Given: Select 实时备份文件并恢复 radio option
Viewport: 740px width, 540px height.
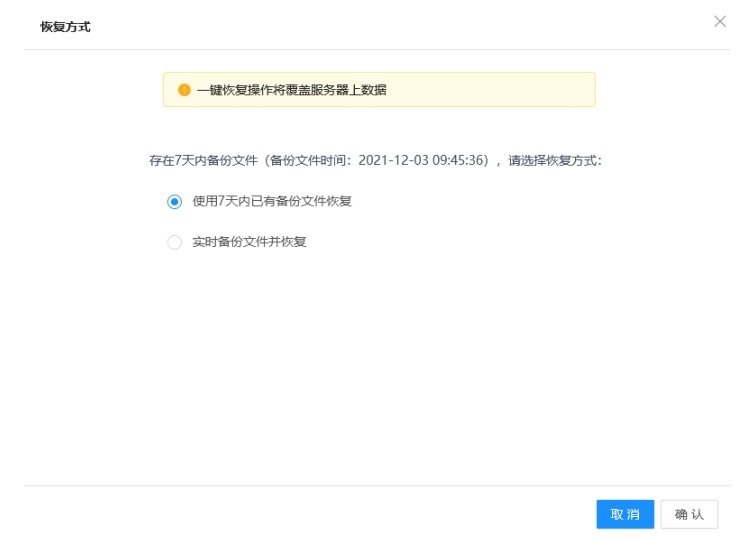Looking at the screenshot, I should (x=175, y=242).
